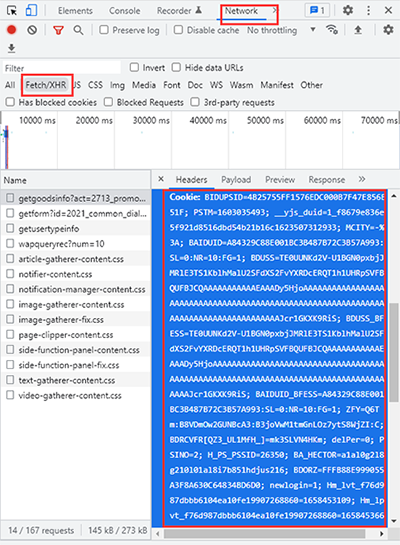Show more request detail tabs after Response

click(x=362, y=179)
